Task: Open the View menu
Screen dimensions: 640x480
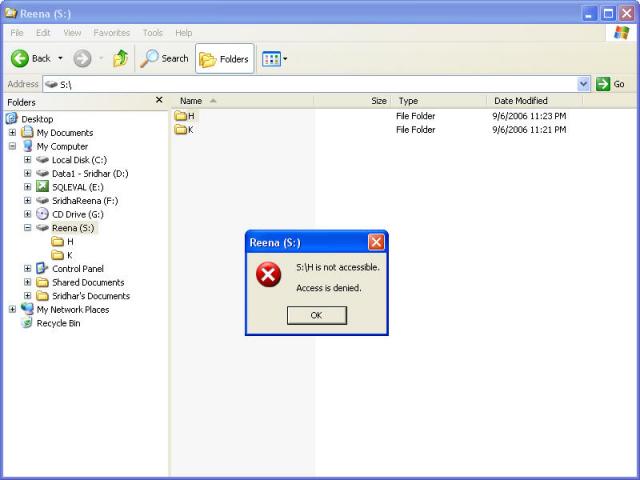Action: coord(72,33)
